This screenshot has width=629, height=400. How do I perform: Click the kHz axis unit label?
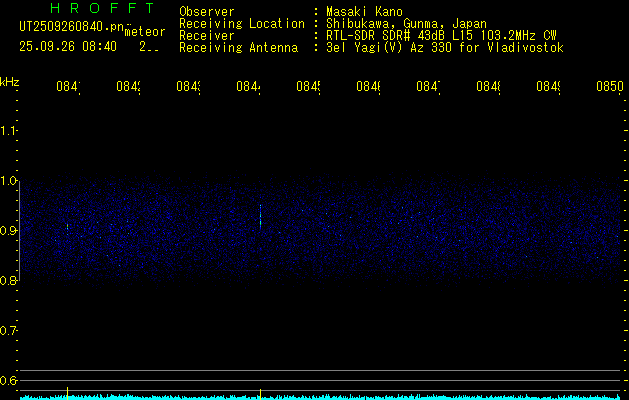coord(10,81)
